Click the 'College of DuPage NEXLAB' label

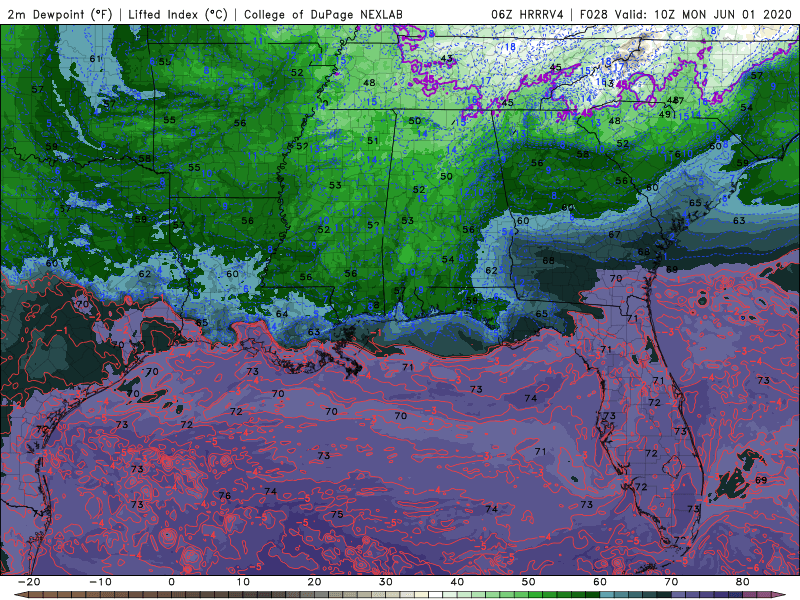click(323, 14)
